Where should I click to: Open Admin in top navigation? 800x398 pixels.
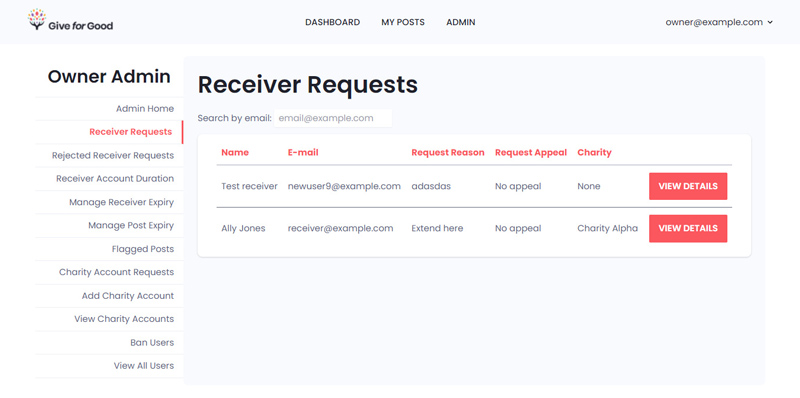click(461, 22)
